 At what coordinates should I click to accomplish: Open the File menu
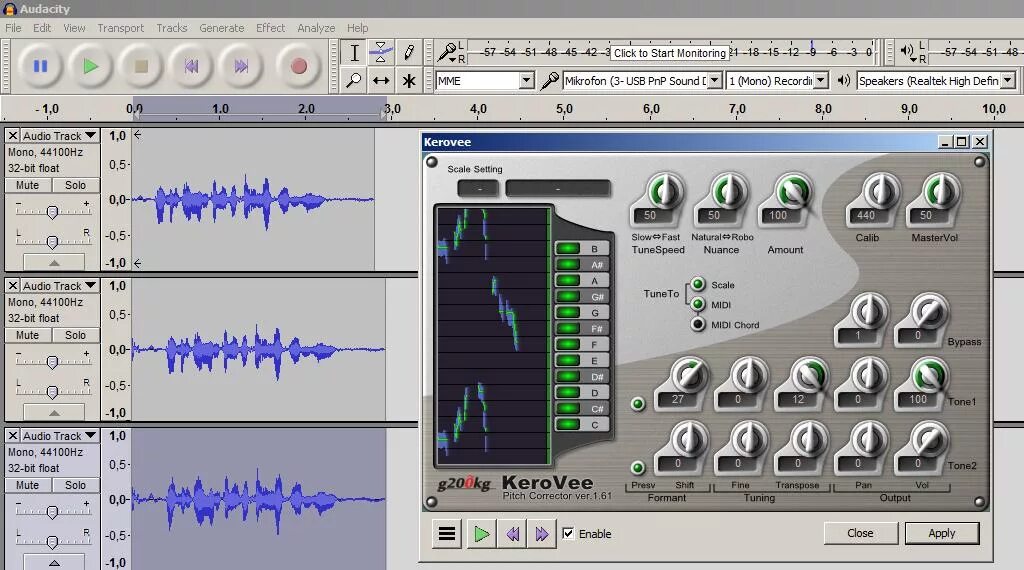pyautogui.click(x=13, y=28)
